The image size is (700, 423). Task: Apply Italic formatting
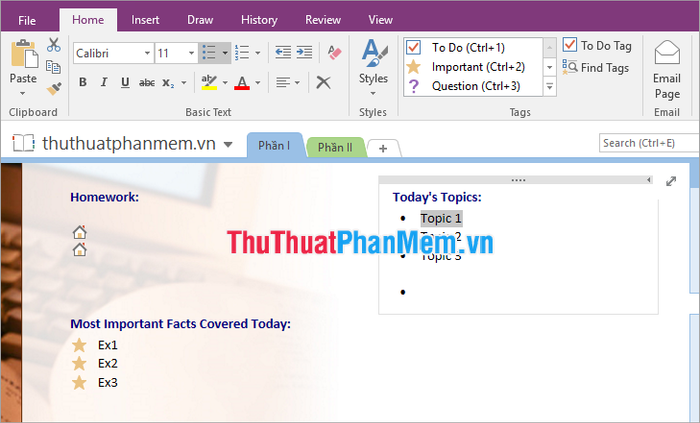(104, 83)
